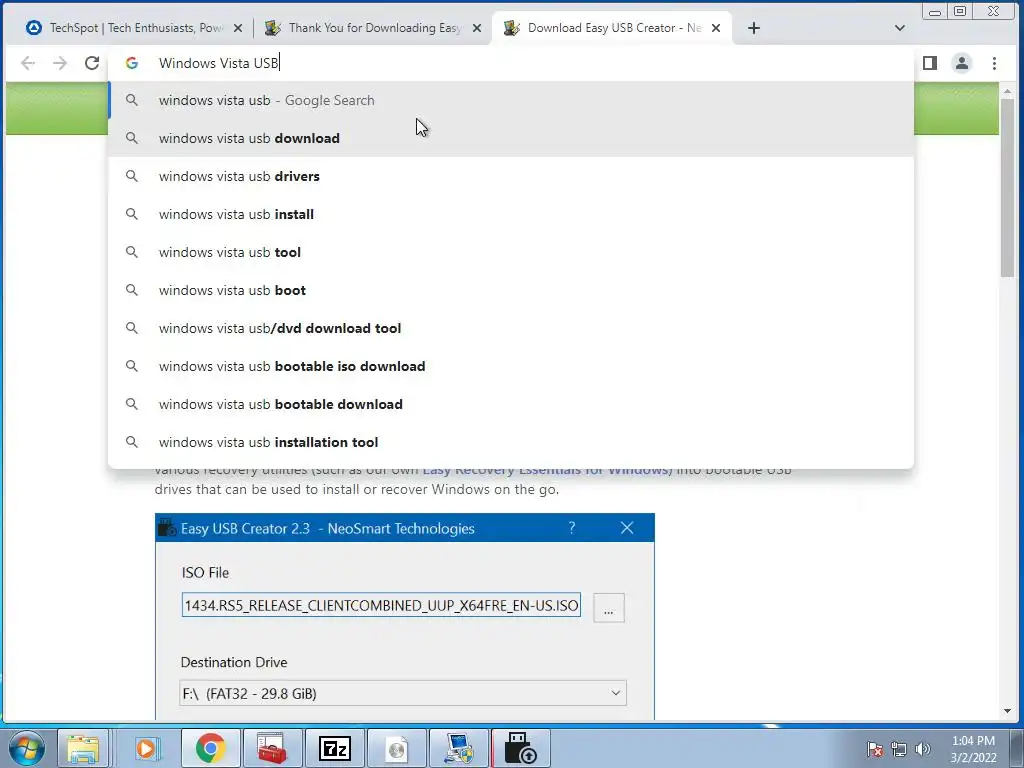
Task: Open the Destination Drive dropdown
Action: click(x=403, y=693)
